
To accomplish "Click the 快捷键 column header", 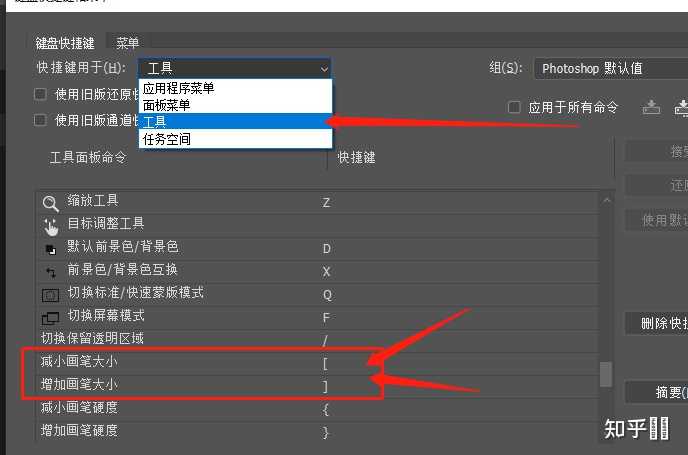I will coord(357,158).
